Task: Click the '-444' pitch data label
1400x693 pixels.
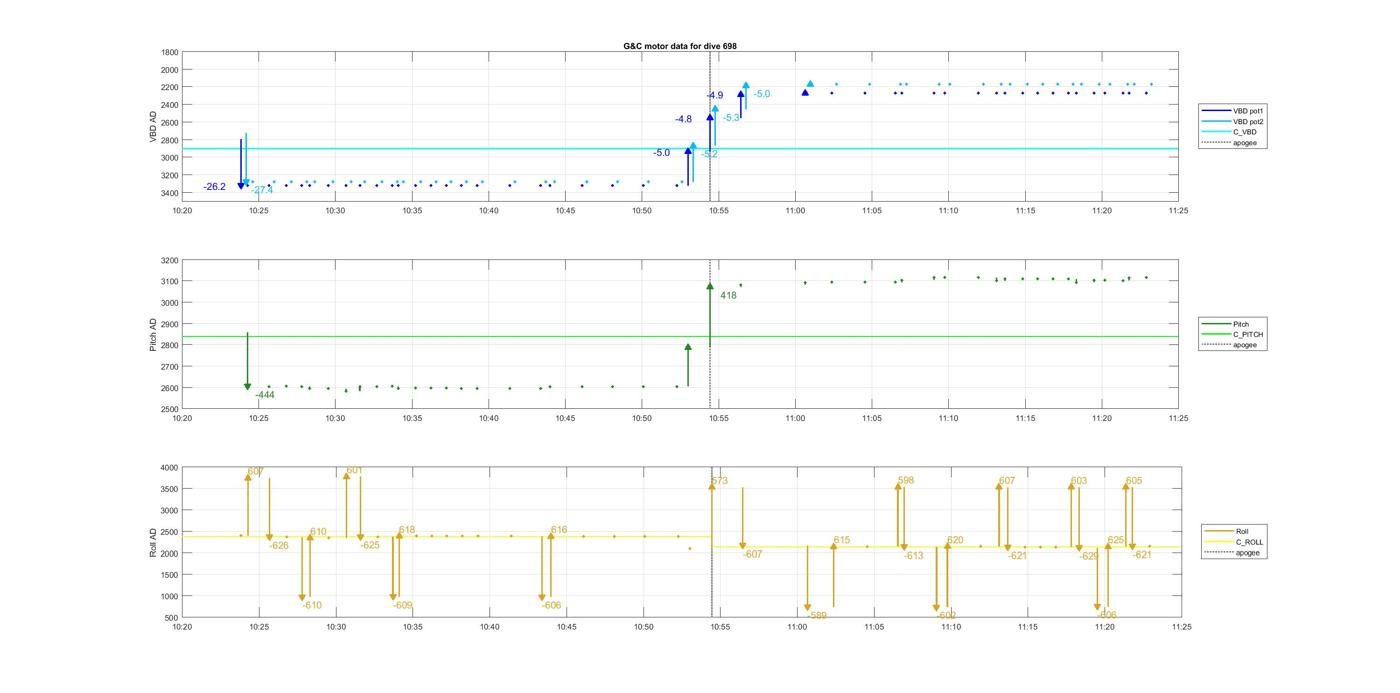Action: (265, 395)
